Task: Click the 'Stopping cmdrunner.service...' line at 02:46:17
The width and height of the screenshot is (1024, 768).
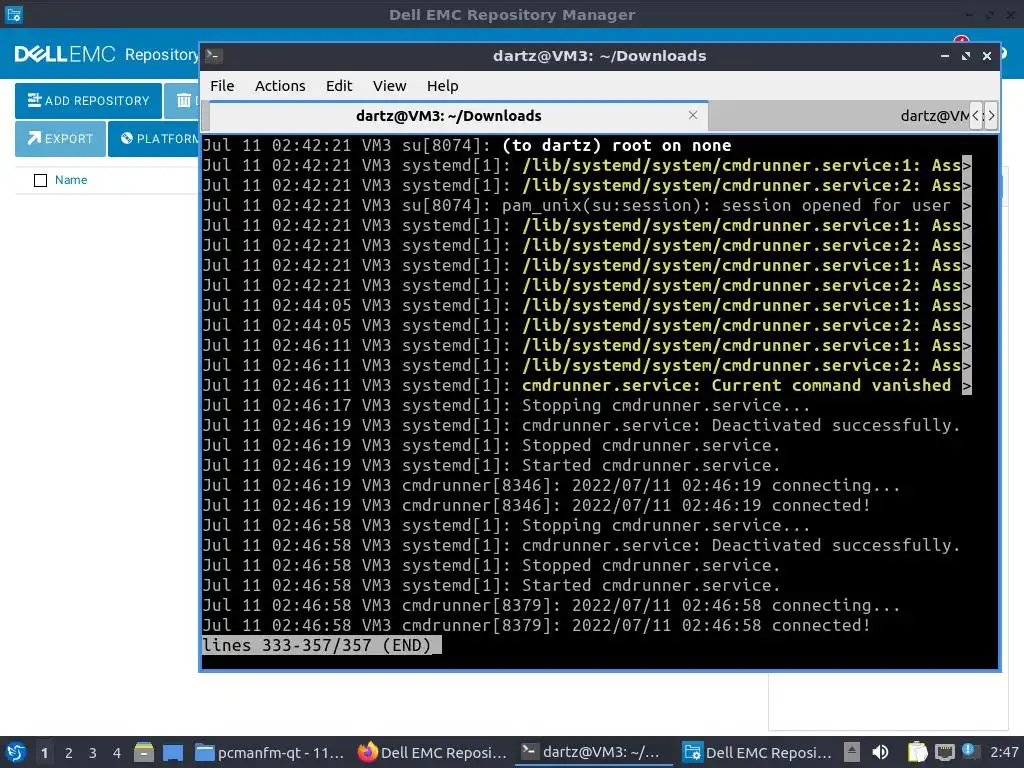Action: pos(506,406)
